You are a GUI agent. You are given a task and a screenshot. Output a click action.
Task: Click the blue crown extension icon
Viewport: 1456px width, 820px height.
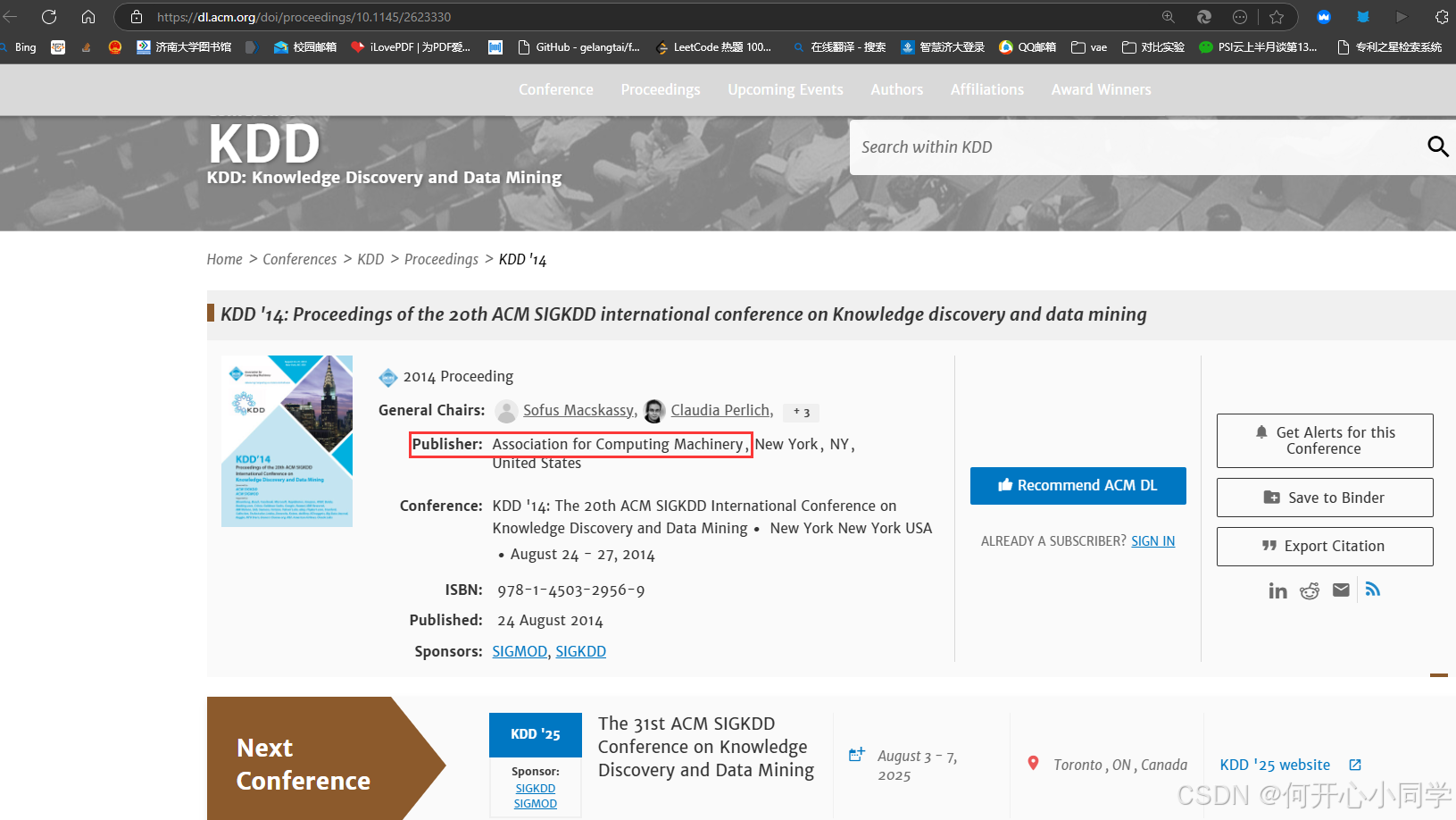click(x=1324, y=17)
